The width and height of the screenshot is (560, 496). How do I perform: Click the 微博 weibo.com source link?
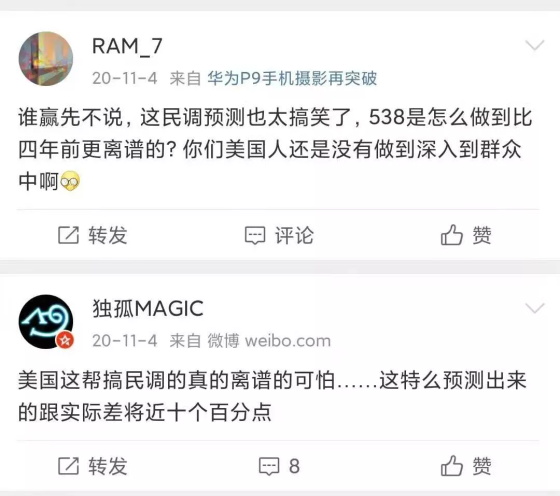click(269, 341)
